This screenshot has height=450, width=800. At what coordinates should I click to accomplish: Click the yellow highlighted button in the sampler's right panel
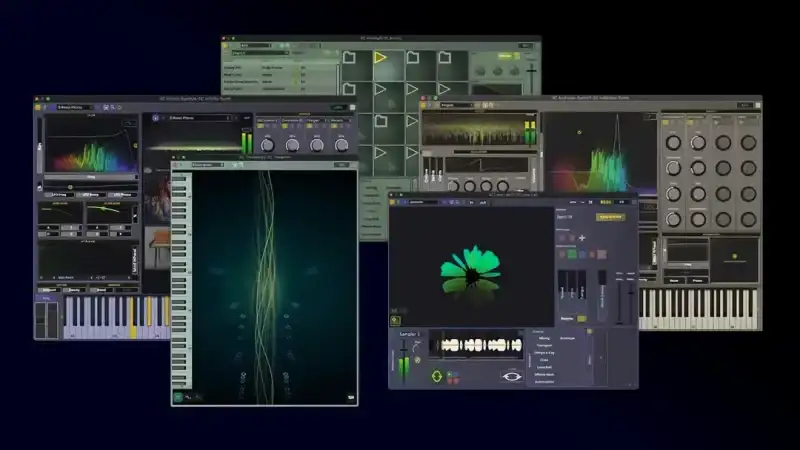pyautogui.click(x=611, y=217)
